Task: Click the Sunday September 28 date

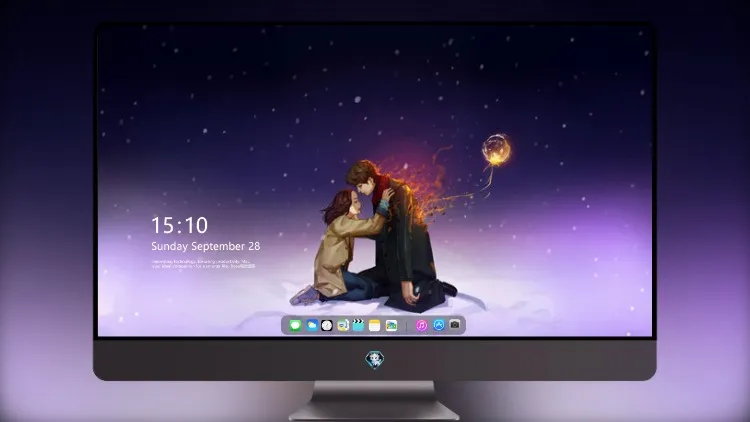Action: pos(206,246)
